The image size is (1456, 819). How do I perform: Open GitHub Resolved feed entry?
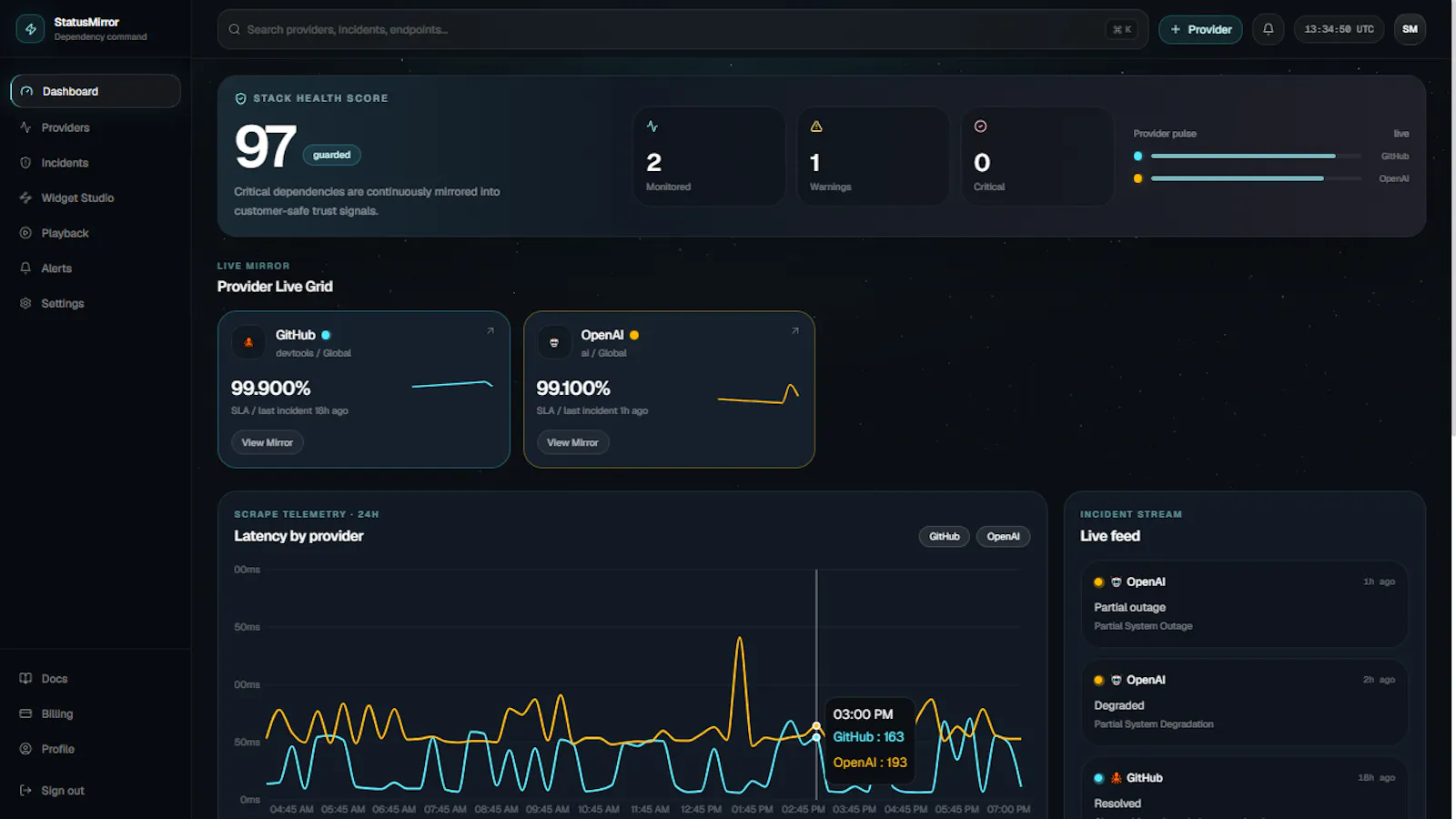pos(1244,788)
